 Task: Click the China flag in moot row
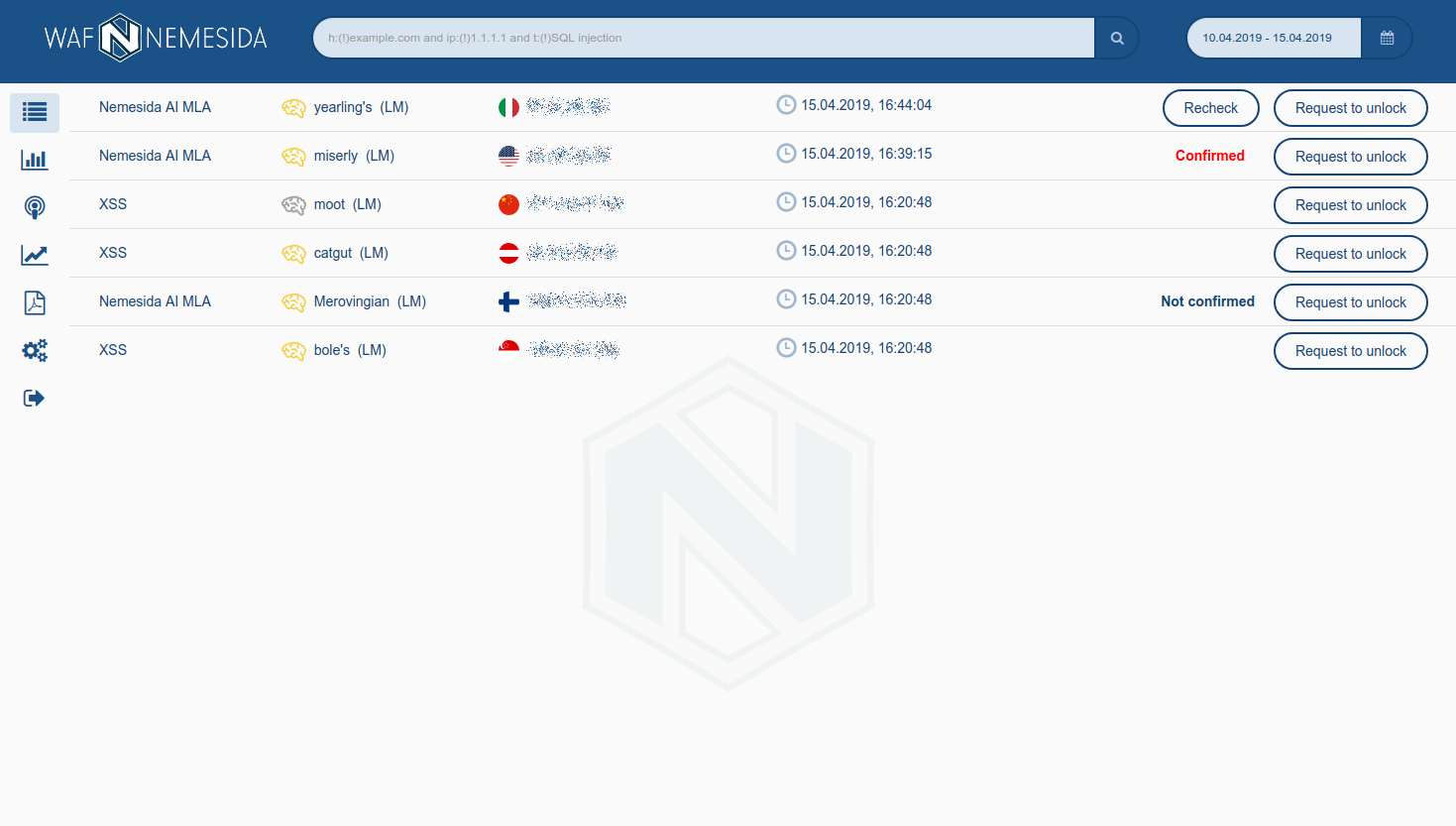pyautogui.click(x=508, y=204)
